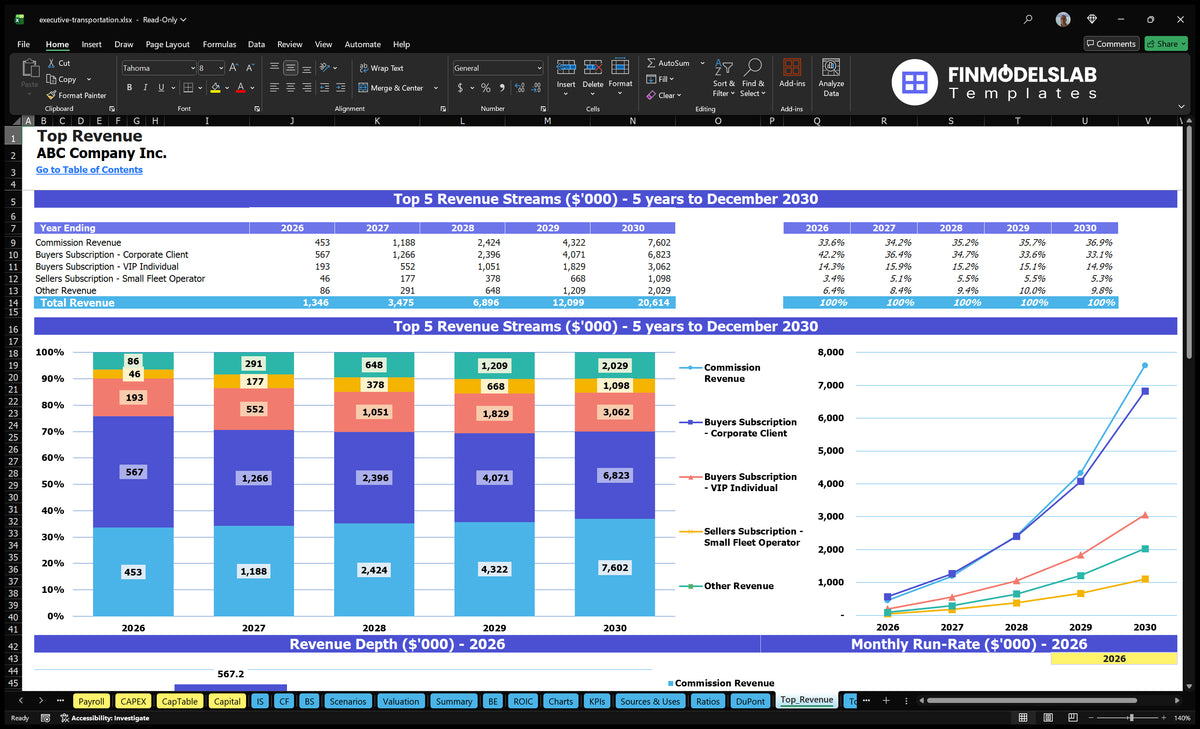
Task: Open the Fill dropdown
Action: click(x=661, y=79)
